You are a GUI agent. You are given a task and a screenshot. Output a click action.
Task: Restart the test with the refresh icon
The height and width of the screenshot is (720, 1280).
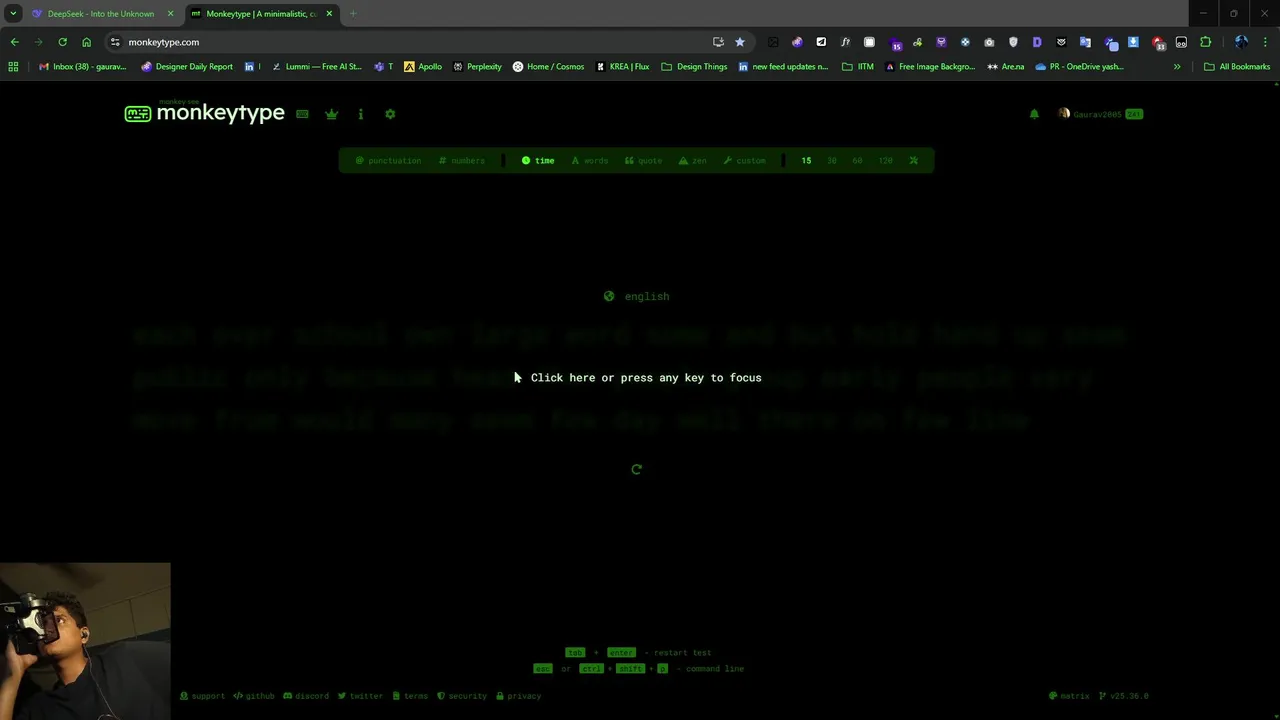(637, 469)
